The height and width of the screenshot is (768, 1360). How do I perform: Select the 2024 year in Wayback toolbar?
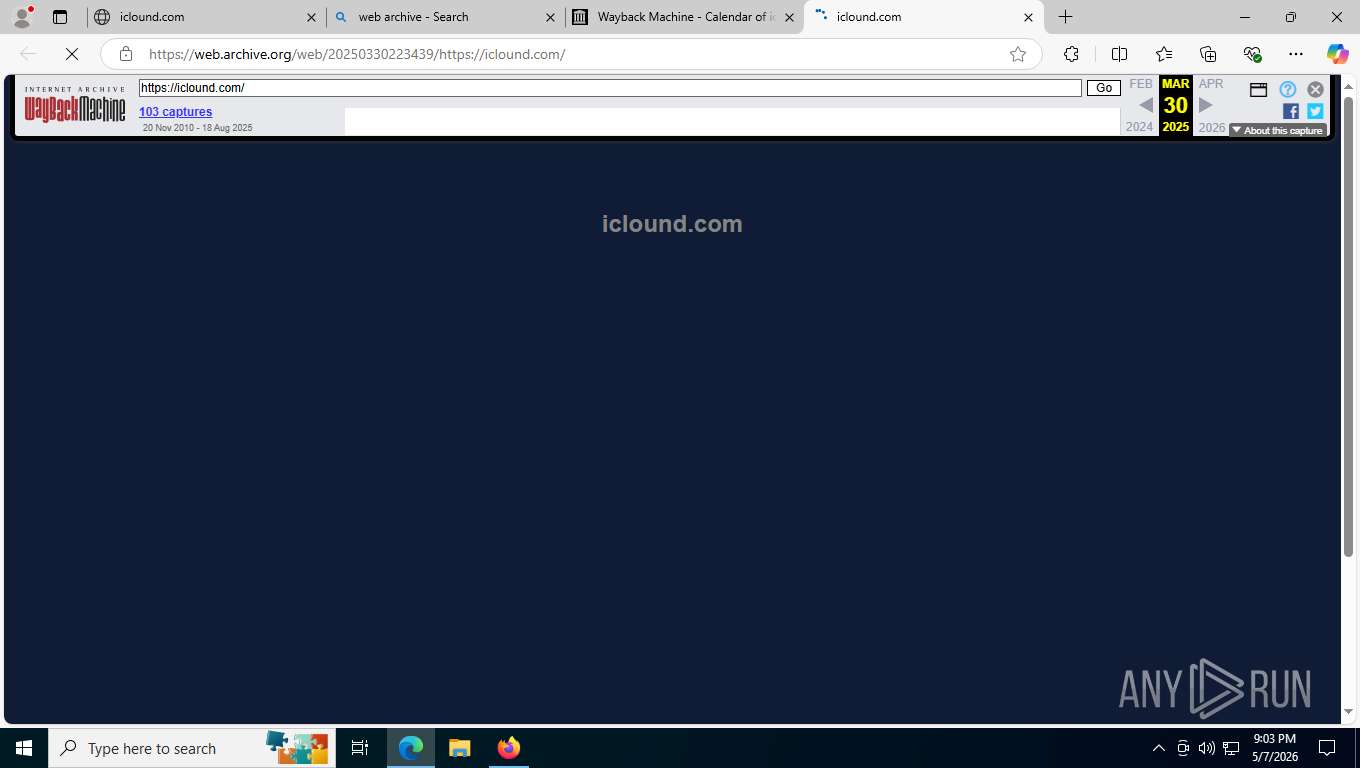click(x=1139, y=127)
